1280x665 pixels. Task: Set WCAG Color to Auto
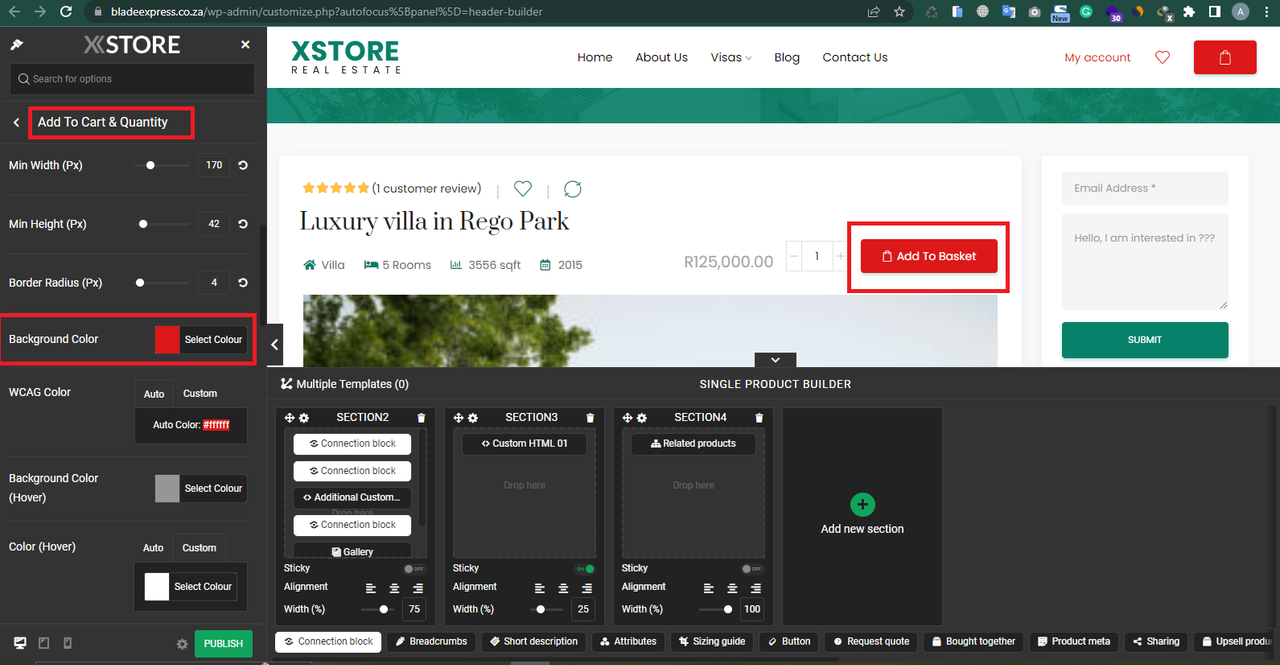[x=154, y=394]
